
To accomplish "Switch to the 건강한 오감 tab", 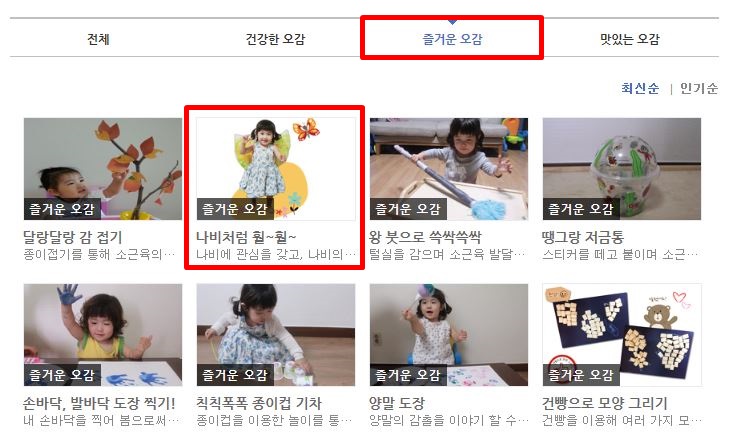I will (x=275, y=39).
